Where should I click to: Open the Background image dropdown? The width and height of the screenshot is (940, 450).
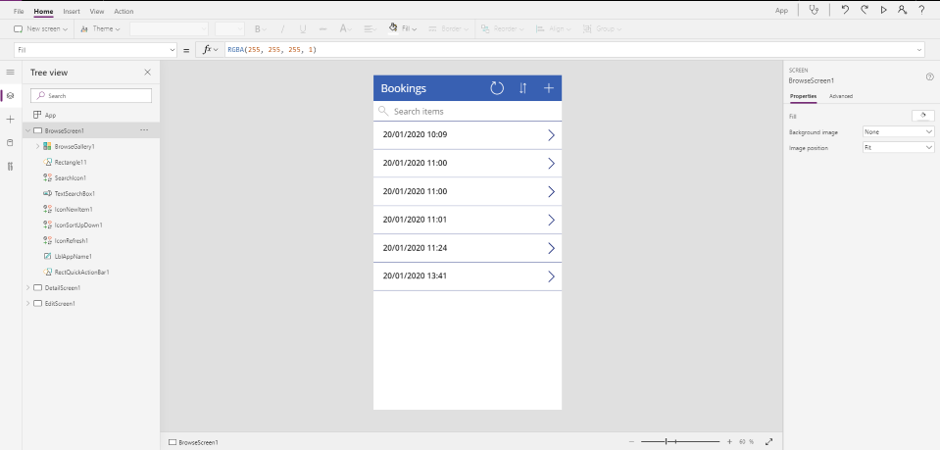(898, 132)
